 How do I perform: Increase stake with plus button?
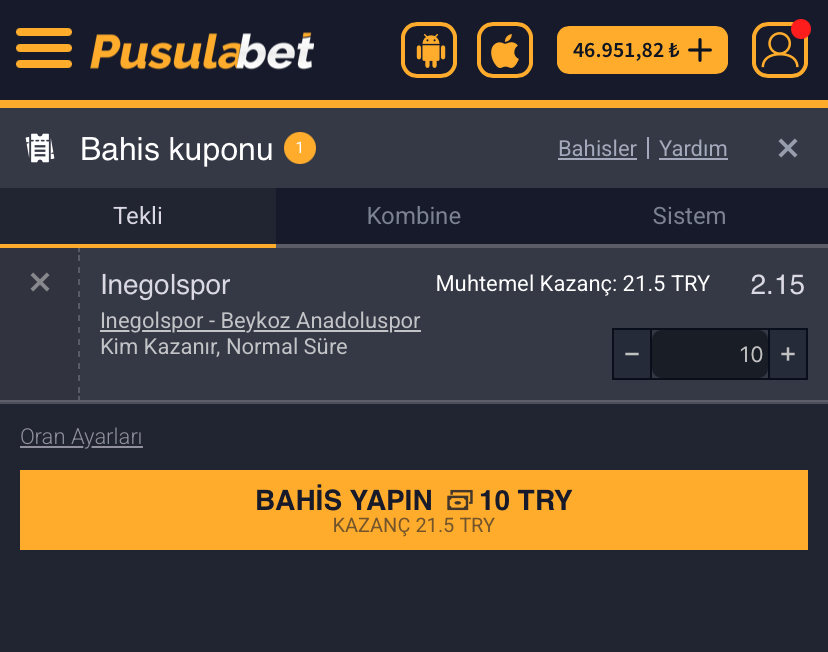(788, 354)
